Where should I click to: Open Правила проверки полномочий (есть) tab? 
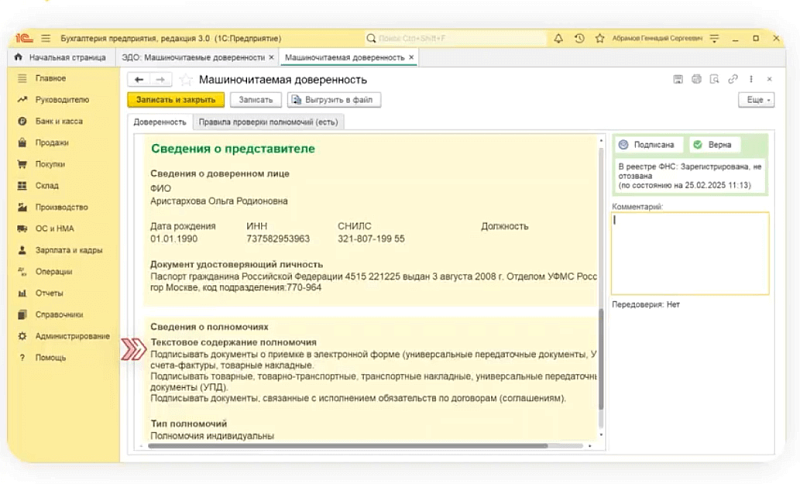point(268,122)
